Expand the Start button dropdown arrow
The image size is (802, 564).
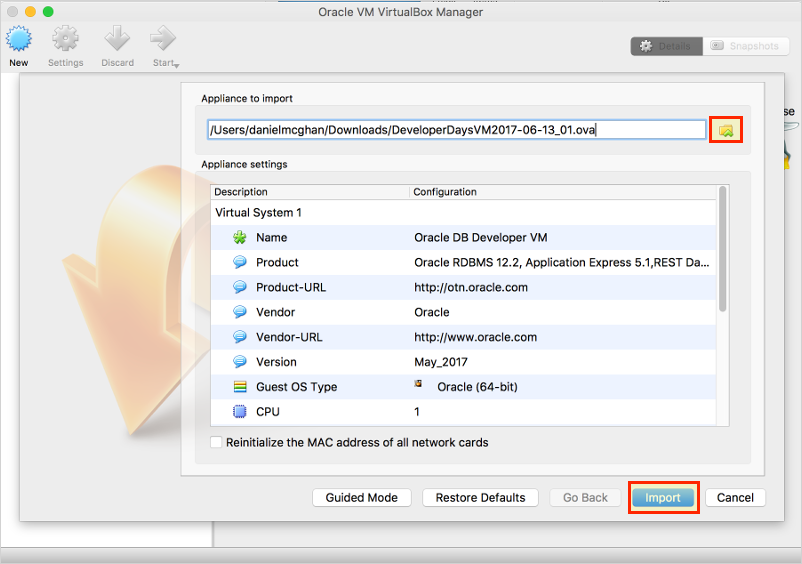(178, 66)
